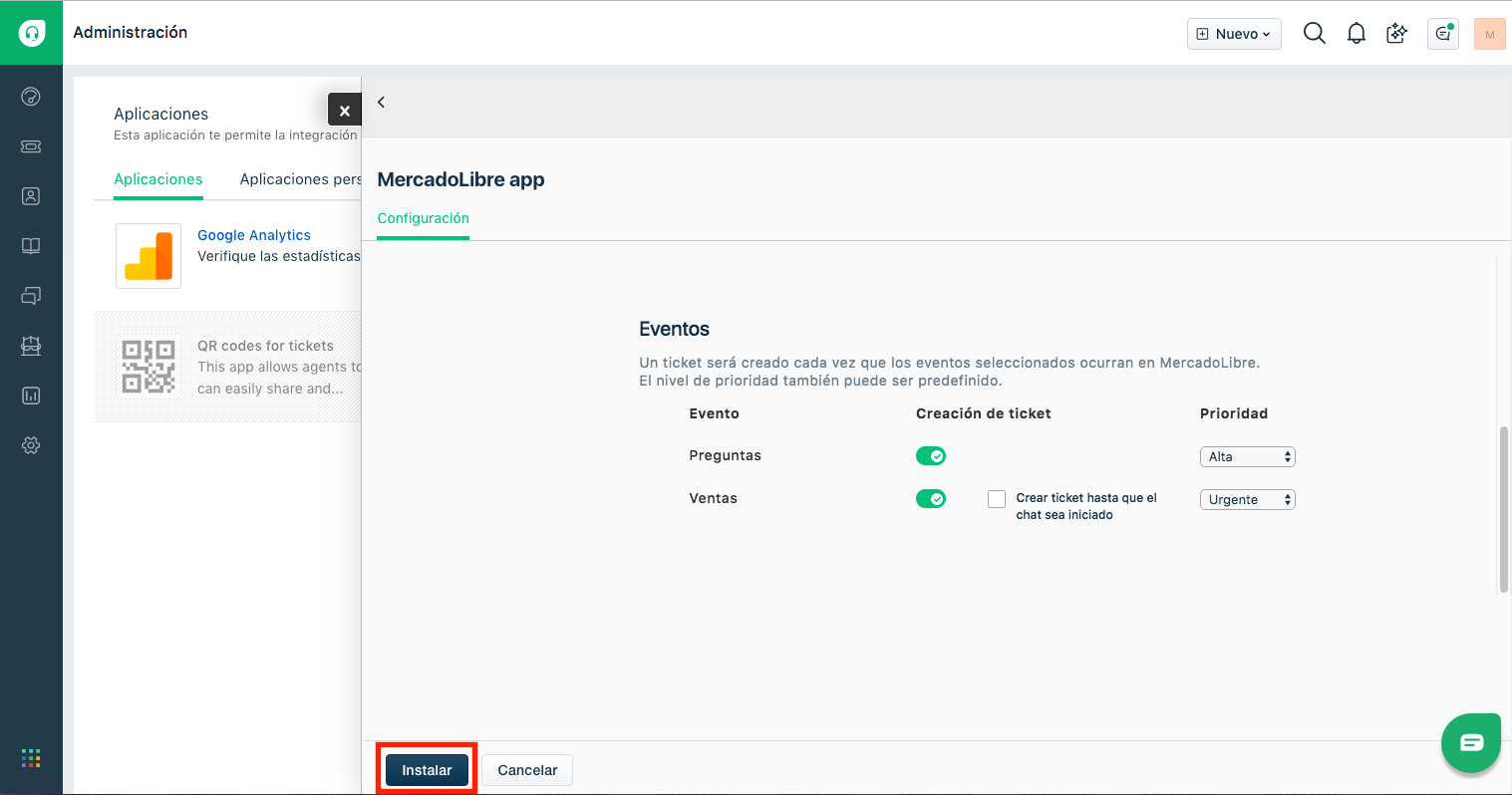Image resolution: width=1512 pixels, height=795 pixels.
Task: Check 'Crear ticket hasta que el chat sea iniciado'
Action: (x=997, y=499)
